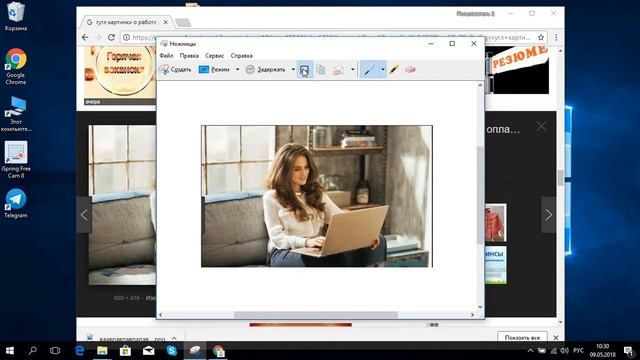
Task: Open Mail app from the taskbar
Action: coord(149,351)
